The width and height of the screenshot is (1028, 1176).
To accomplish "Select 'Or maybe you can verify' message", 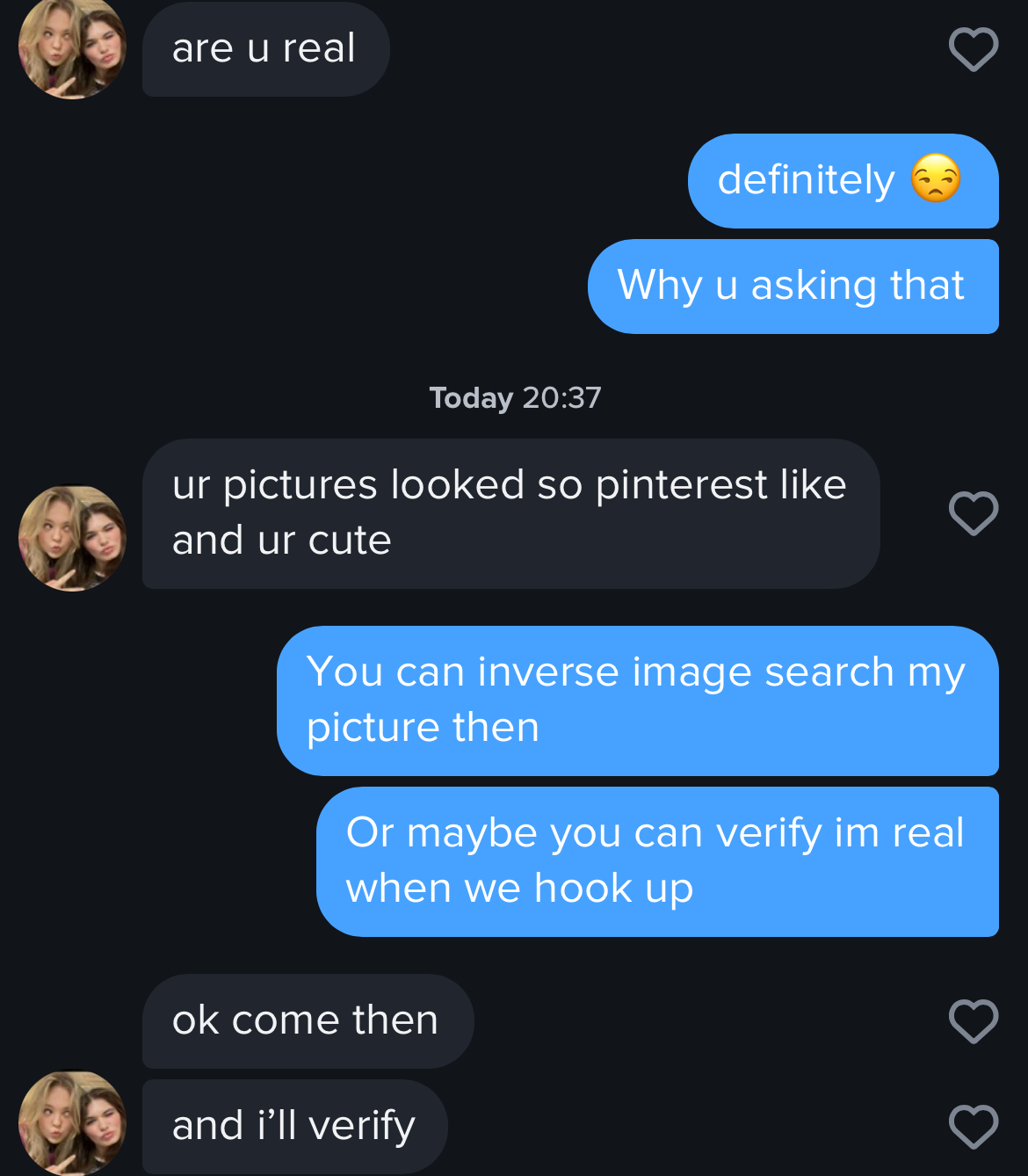I will [657, 862].
